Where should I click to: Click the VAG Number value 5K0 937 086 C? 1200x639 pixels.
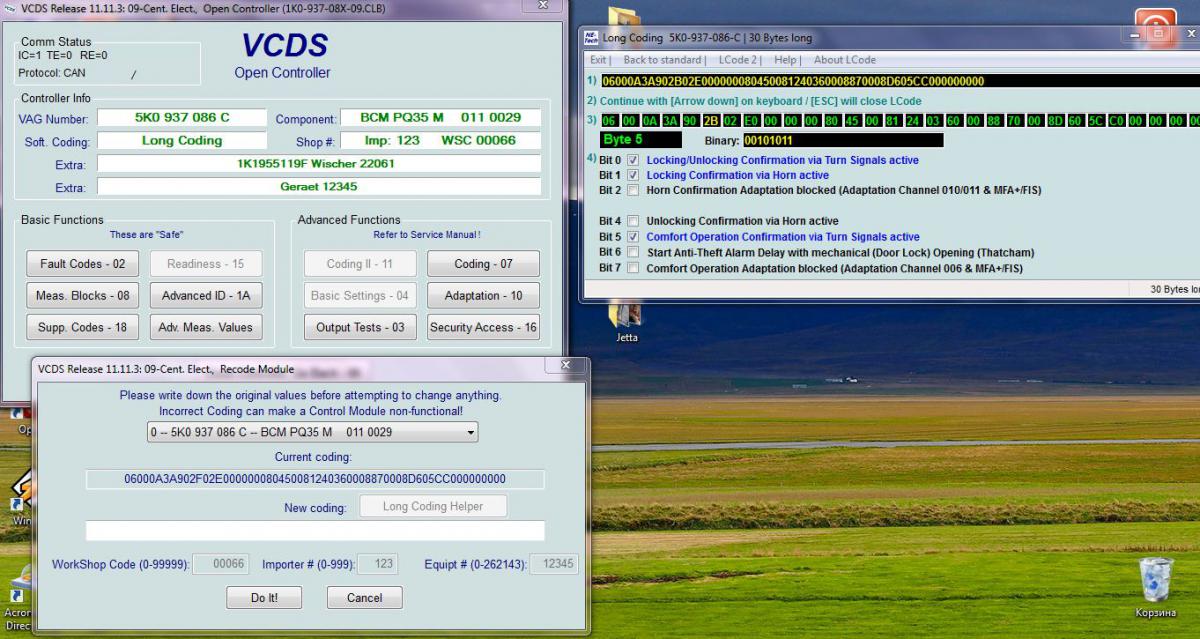[x=182, y=118]
